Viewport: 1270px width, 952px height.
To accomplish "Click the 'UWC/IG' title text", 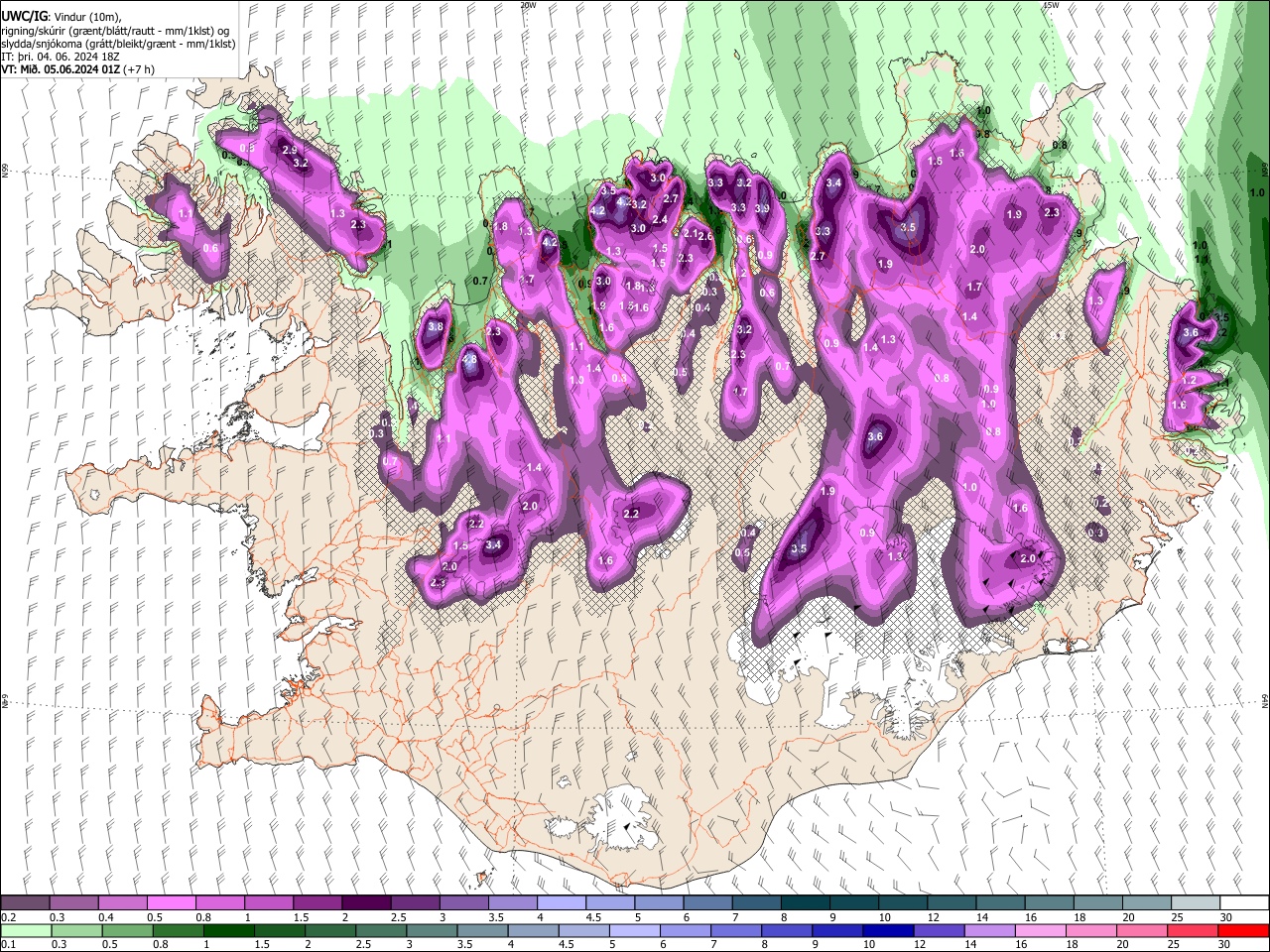I will pos(24,16).
